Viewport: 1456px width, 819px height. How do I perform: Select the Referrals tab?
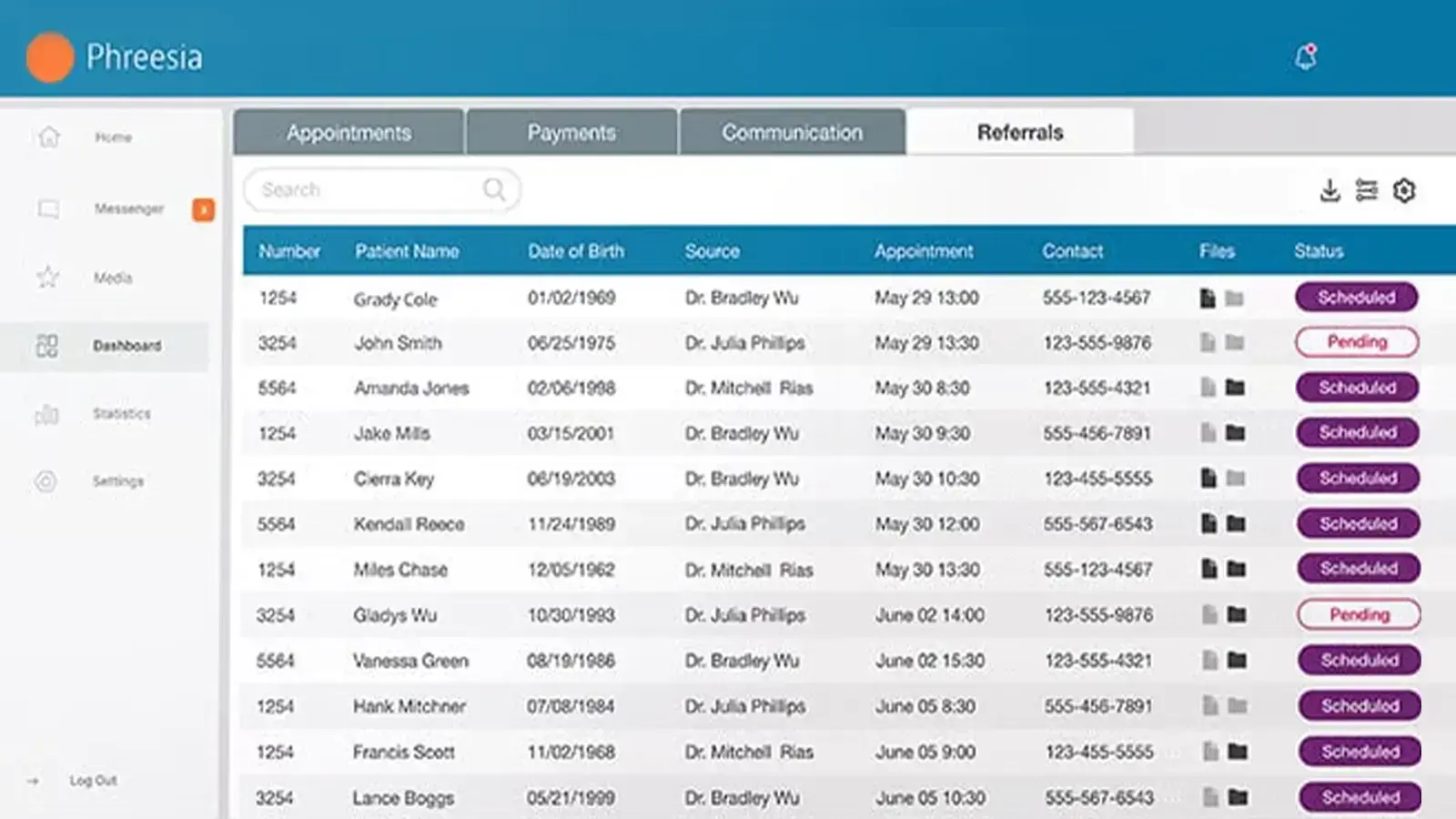(x=1020, y=132)
